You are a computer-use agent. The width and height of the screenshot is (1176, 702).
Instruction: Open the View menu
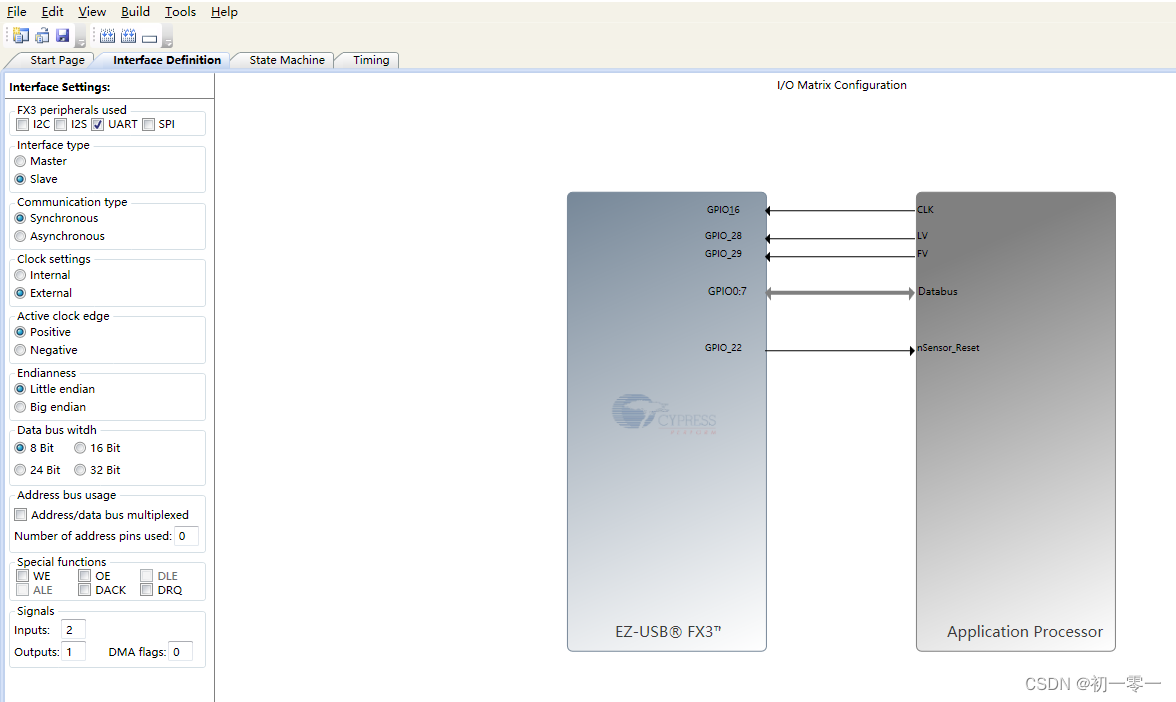click(92, 11)
